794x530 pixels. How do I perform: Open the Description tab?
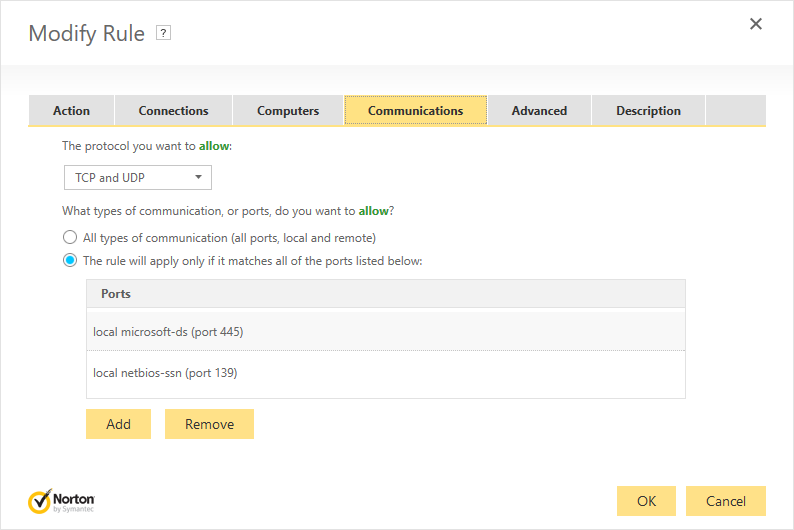pyautogui.click(x=648, y=110)
